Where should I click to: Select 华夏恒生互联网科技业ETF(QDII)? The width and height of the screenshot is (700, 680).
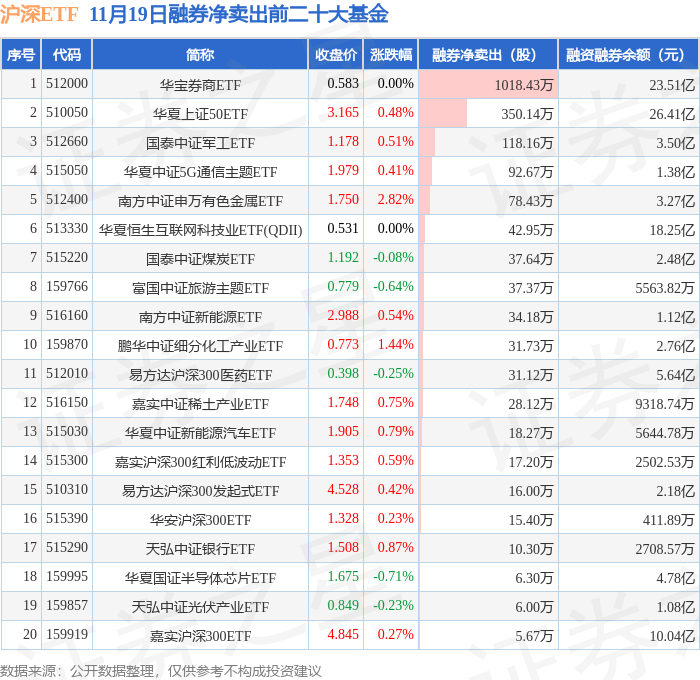click(200, 230)
